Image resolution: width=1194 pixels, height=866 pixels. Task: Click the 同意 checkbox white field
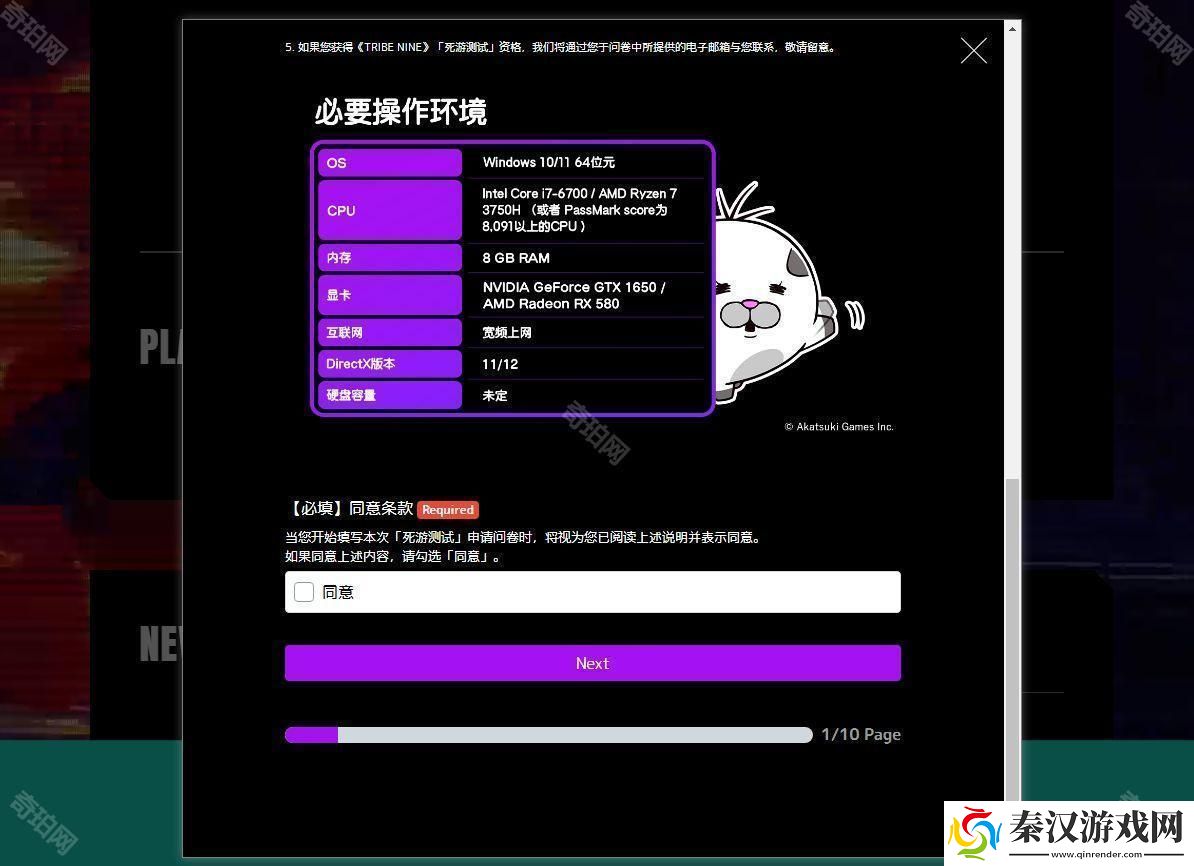click(x=592, y=592)
